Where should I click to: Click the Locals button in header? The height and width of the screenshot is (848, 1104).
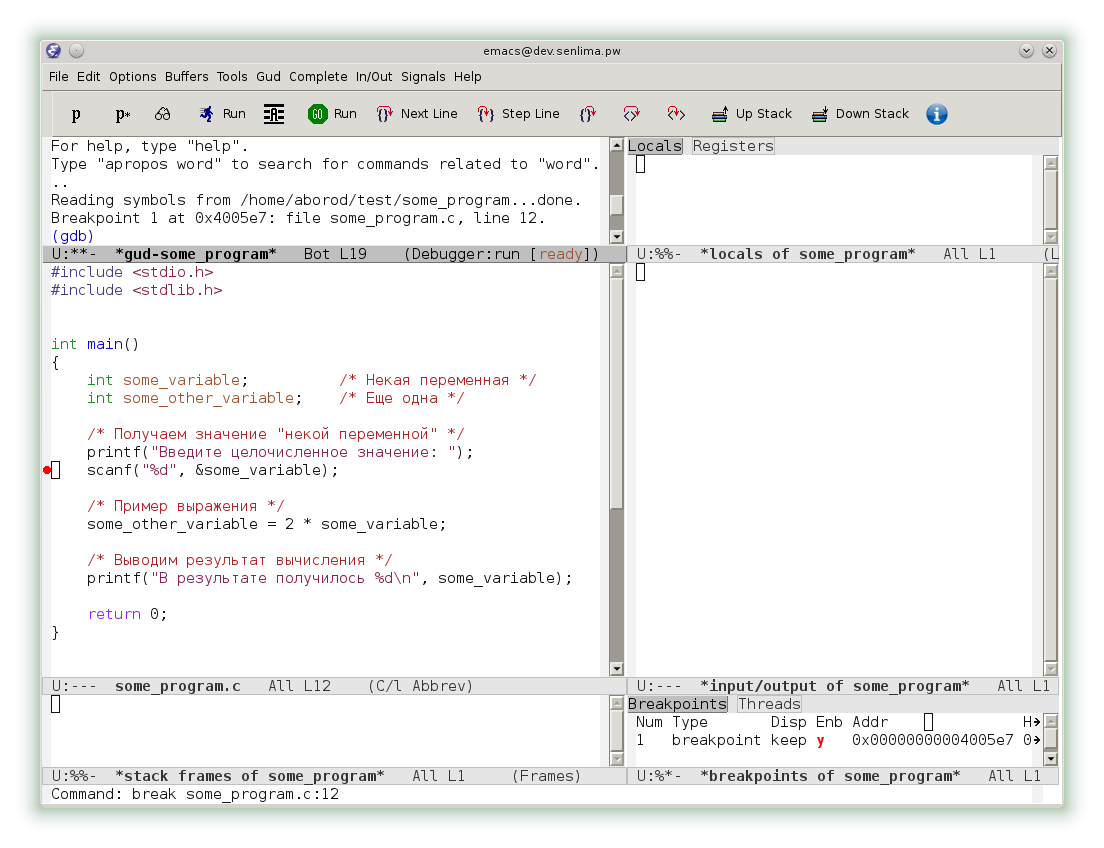[x=655, y=146]
